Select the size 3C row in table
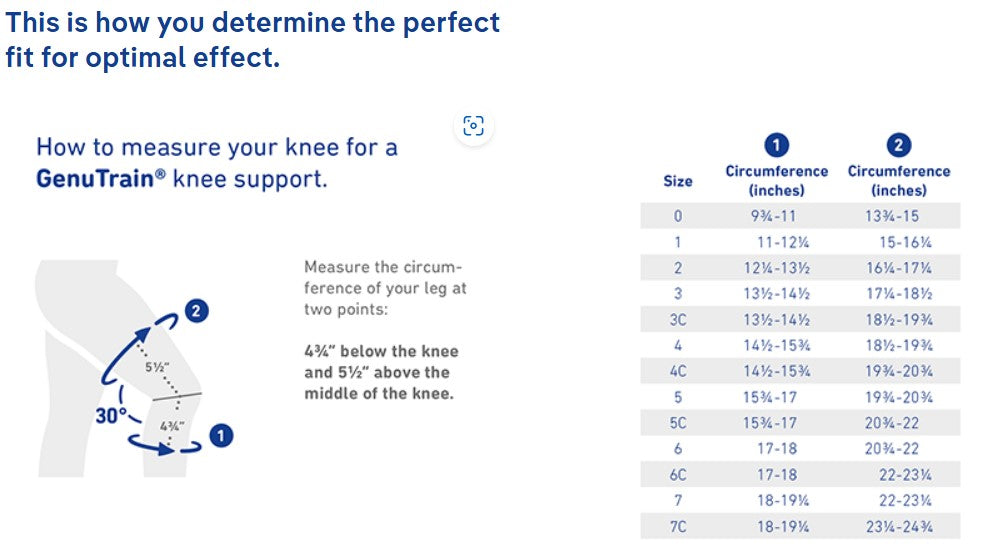 coord(800,320)
